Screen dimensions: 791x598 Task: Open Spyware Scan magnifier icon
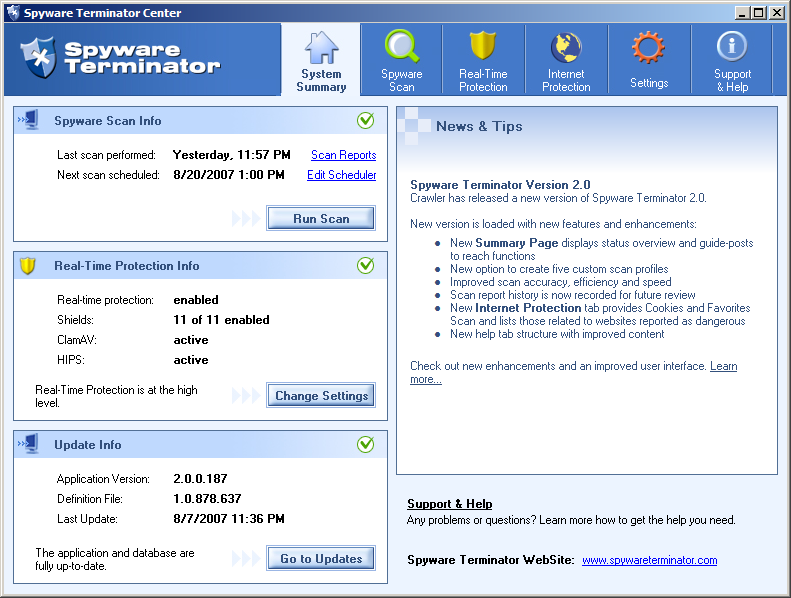[x=402, y=47]
